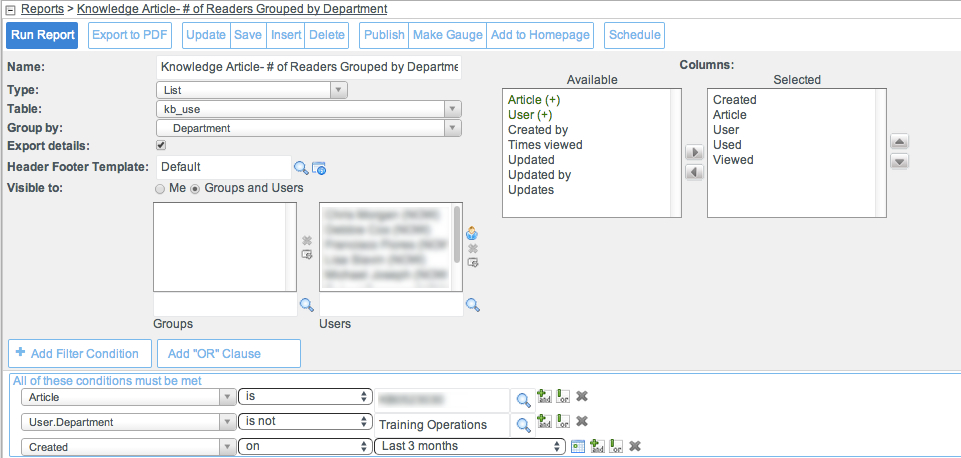The height and width of the screenshot is (458, 961).
Task: Click Add "OR" Clause button
Action: pos(229,354)
